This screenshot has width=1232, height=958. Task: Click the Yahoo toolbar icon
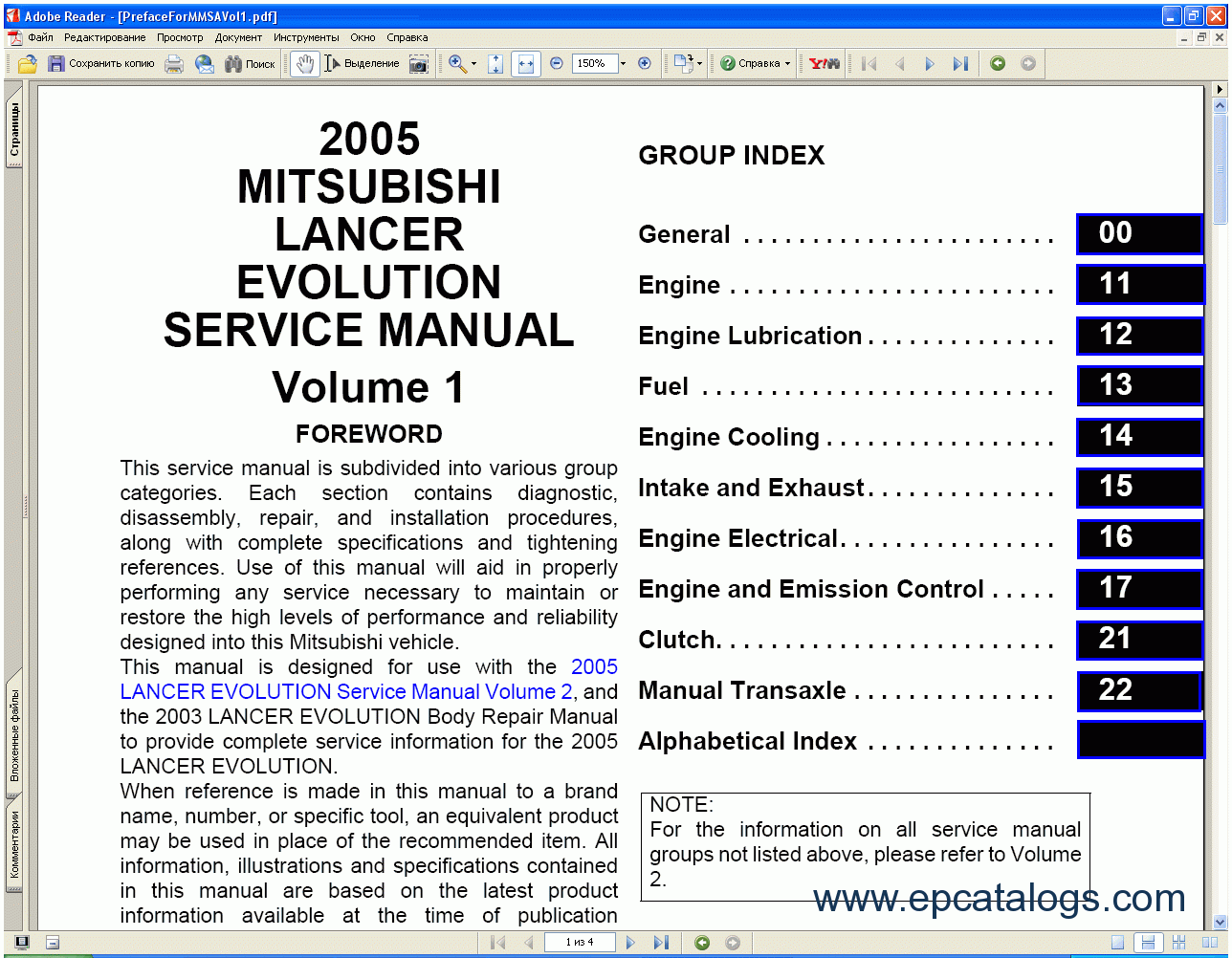(824, 64)
